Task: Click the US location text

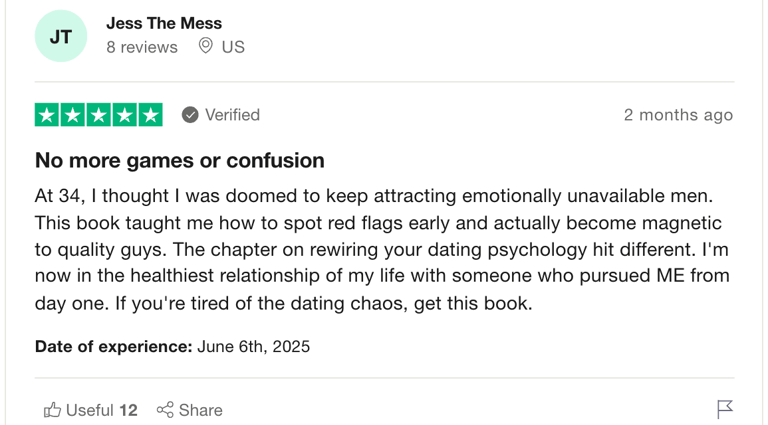Action: point(233,47)
